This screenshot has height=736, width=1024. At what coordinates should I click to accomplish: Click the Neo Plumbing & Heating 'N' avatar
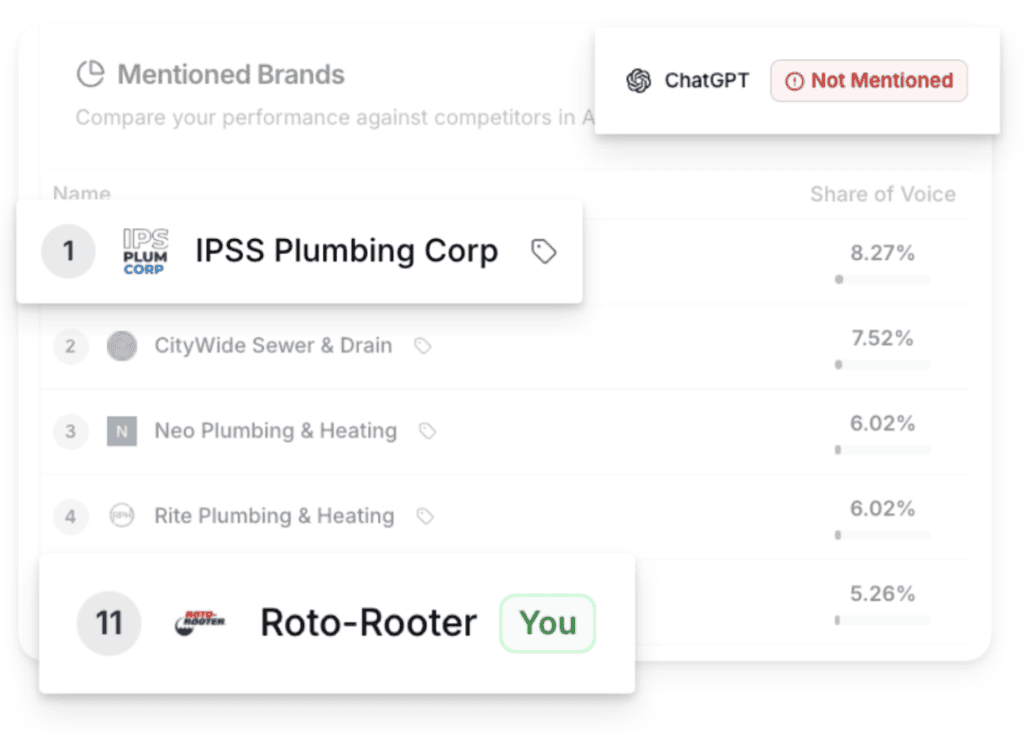point(122,431)
